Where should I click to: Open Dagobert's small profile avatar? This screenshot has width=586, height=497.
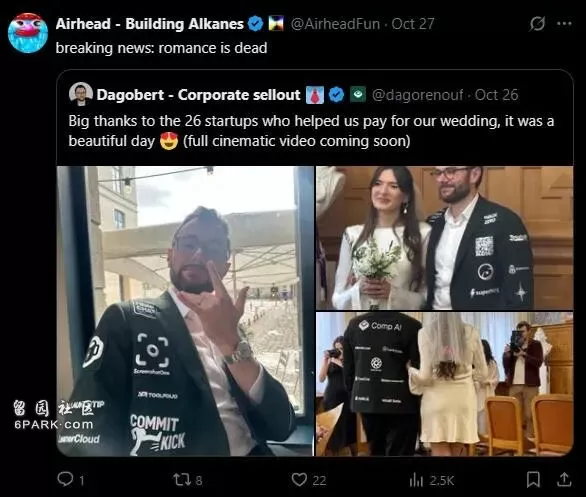click(81, 94)
